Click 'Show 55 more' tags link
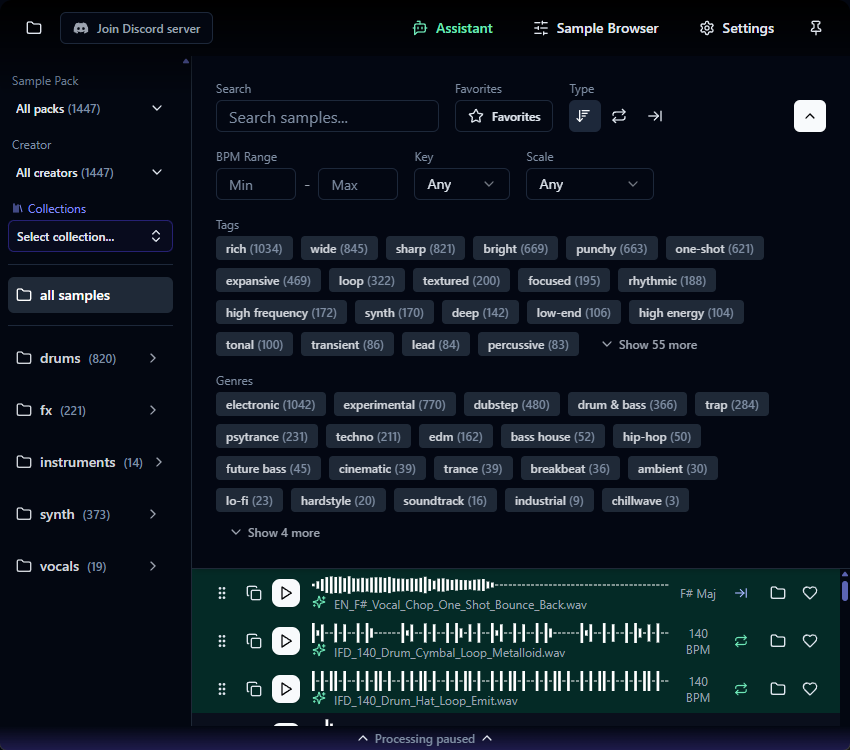The image size is (850, 750). click(649, 345)
